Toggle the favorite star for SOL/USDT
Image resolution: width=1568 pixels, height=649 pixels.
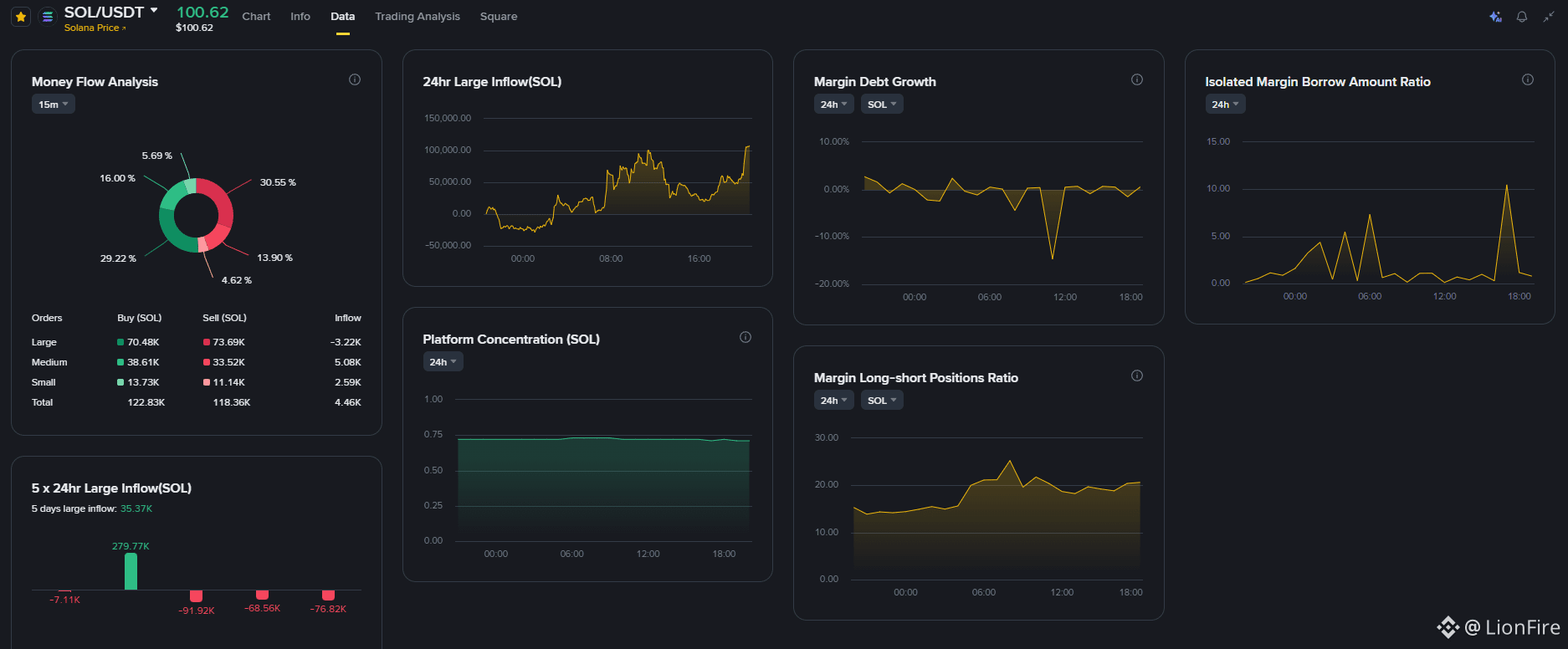tap(21, 17)
